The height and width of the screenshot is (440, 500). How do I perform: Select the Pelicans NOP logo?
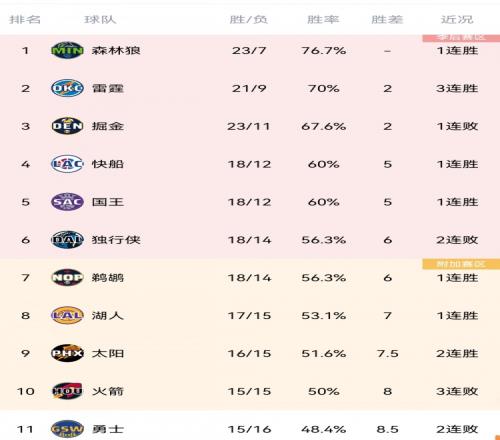67,277
